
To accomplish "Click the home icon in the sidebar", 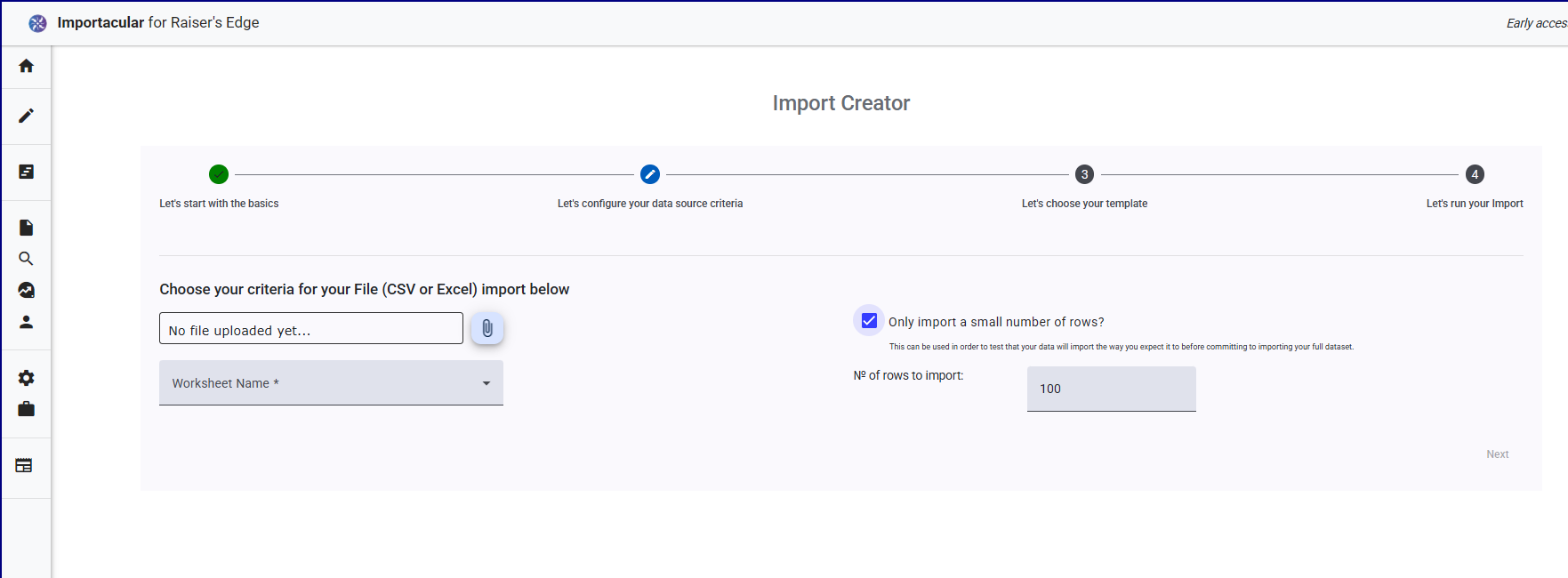I will [x=27, y=66].
